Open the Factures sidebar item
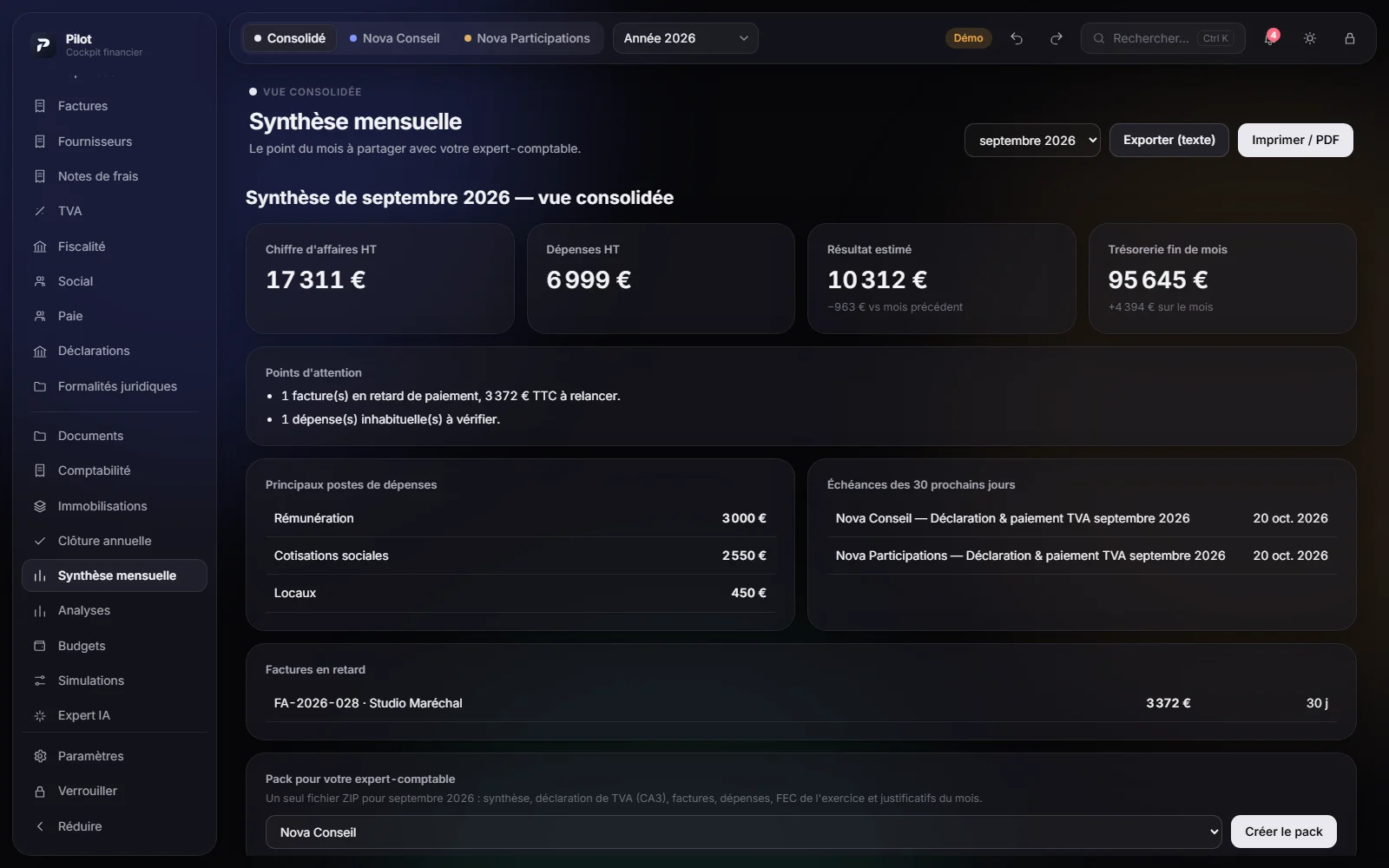Screen dimensions: 1389x868 [x=114, y=106]
